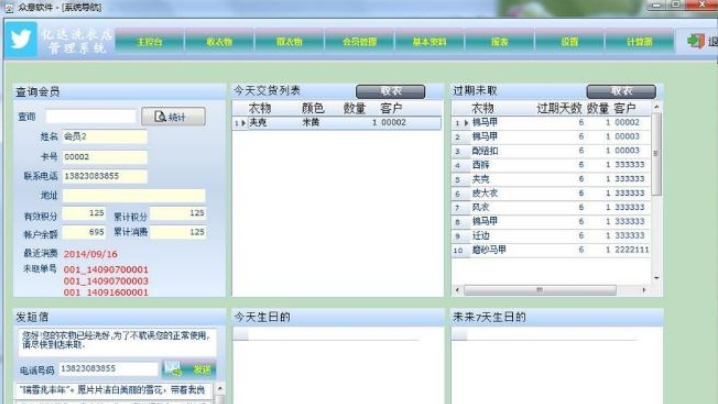Focus the 查询 member search field
Screen dimensions: 718x404
pyautogui.click(x=91, y=116)
